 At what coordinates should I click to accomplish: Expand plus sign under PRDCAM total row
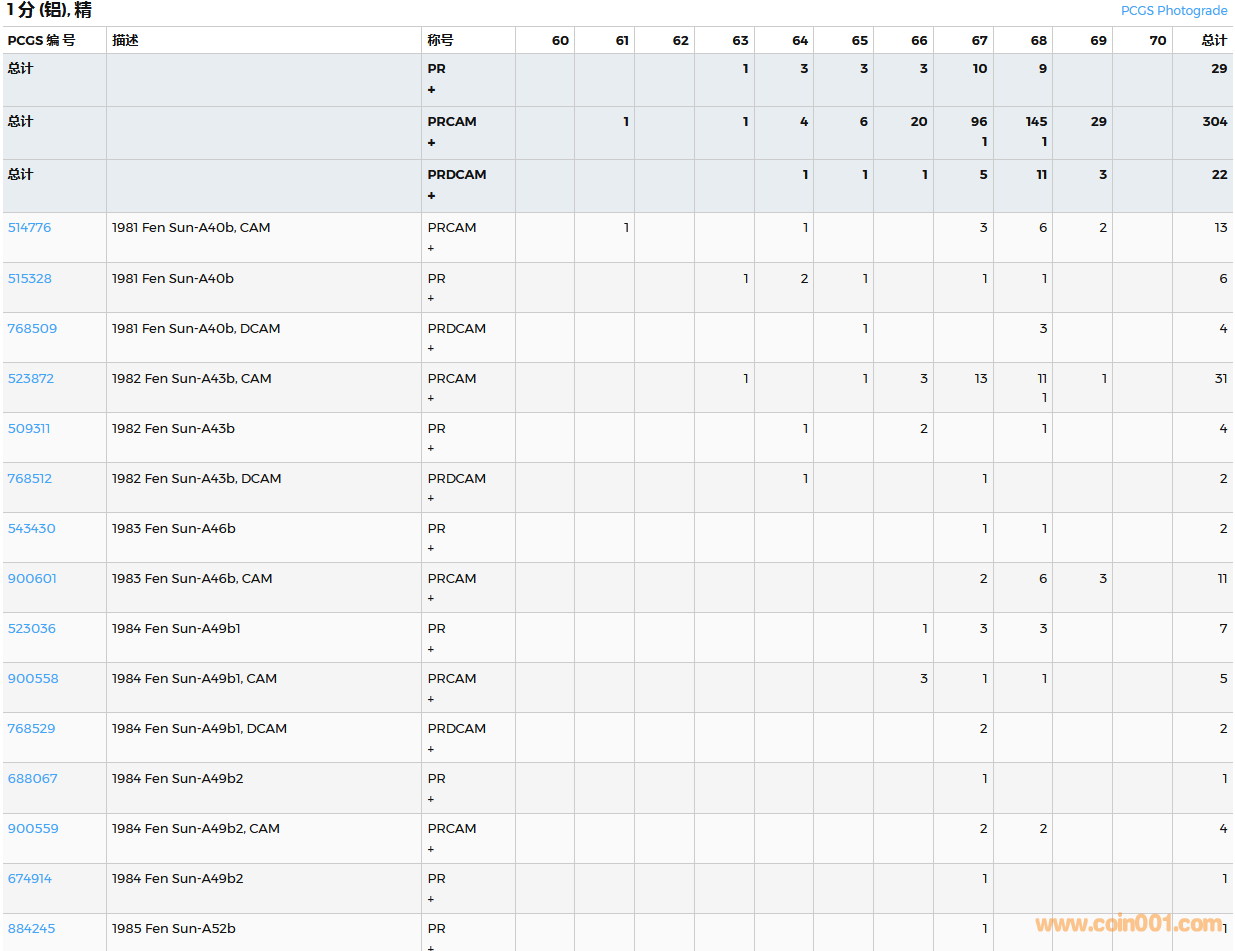431,196
